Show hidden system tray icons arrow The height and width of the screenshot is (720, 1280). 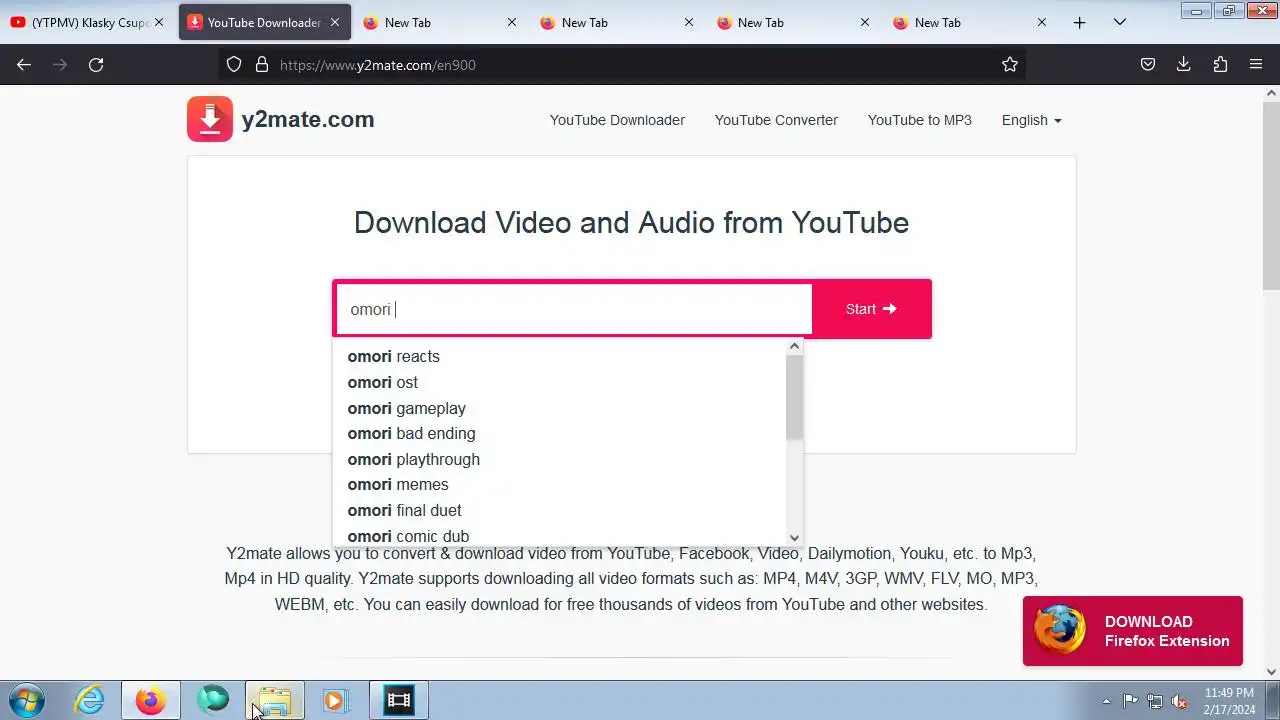(x=1106, y=701)
